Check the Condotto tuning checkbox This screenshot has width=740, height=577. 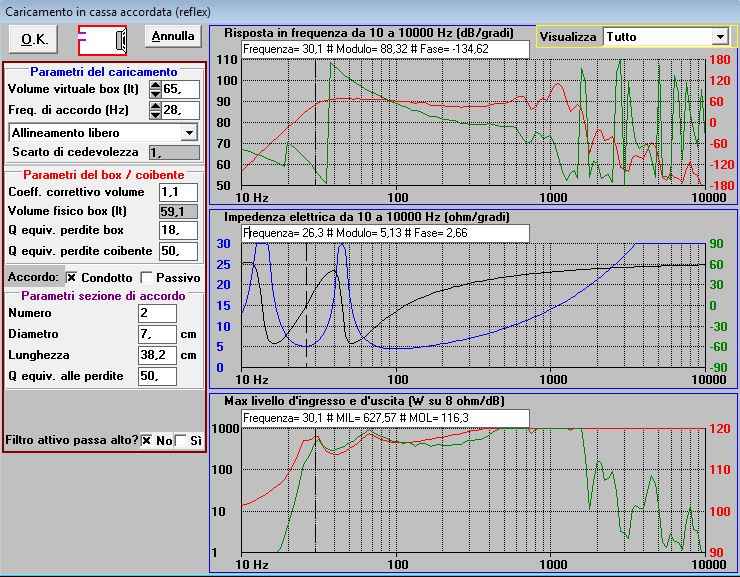[x=71, y=277]
